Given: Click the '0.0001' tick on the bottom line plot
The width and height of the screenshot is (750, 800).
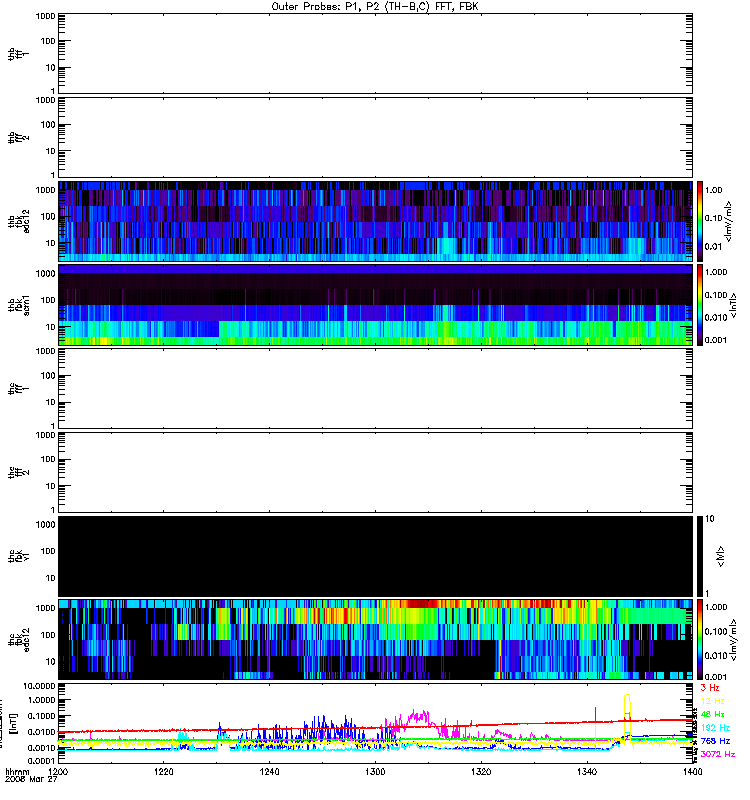Looking at the screenshot, I should (x=41, y=760).
